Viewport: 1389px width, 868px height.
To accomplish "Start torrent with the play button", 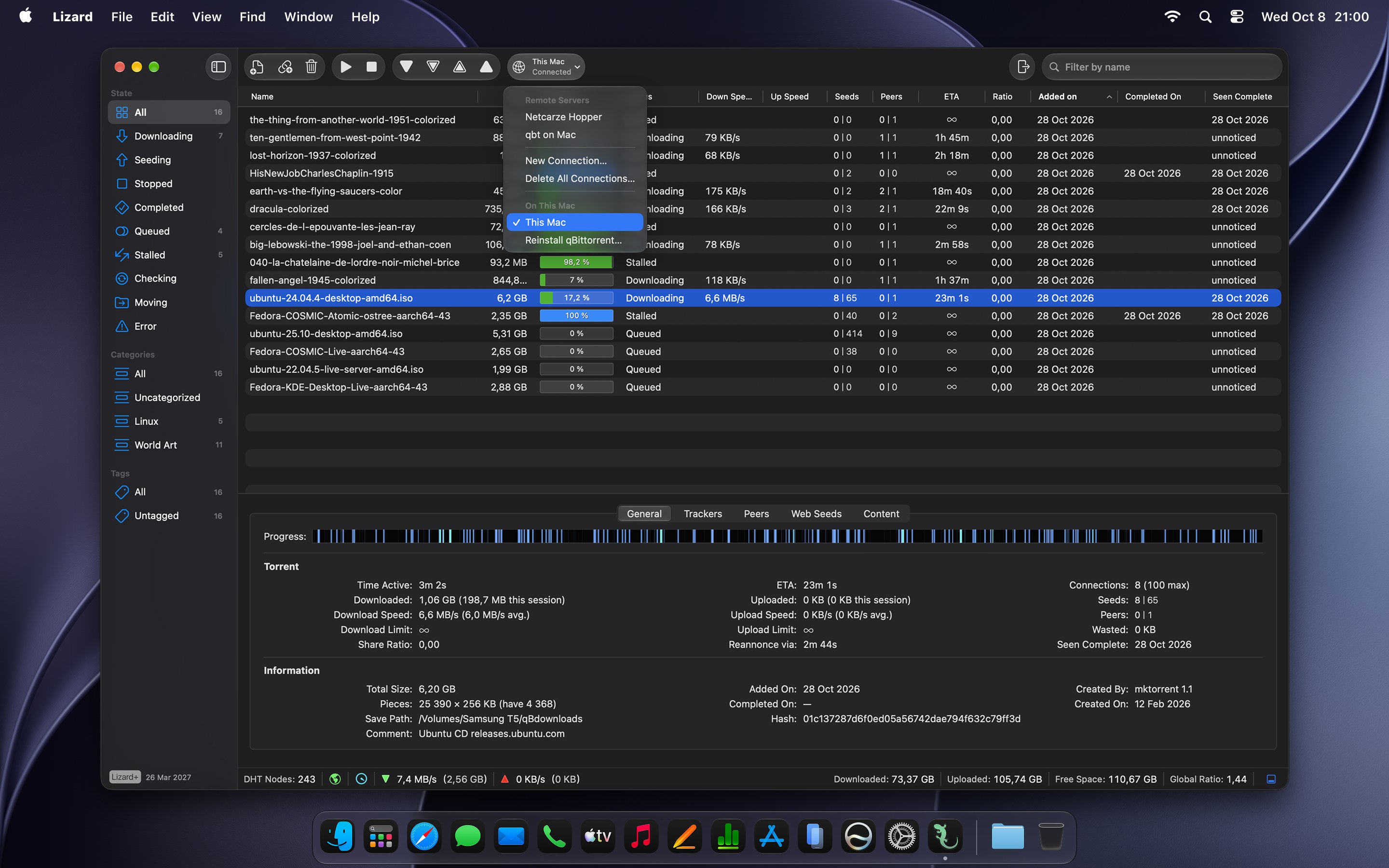I will click(345, 67).
